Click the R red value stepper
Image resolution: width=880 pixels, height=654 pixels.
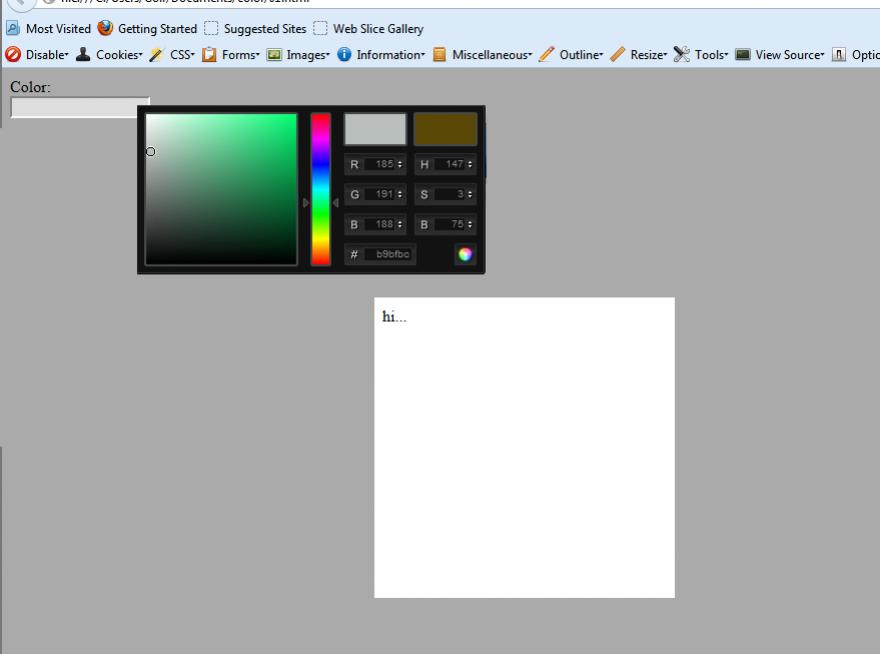point(400,164)
